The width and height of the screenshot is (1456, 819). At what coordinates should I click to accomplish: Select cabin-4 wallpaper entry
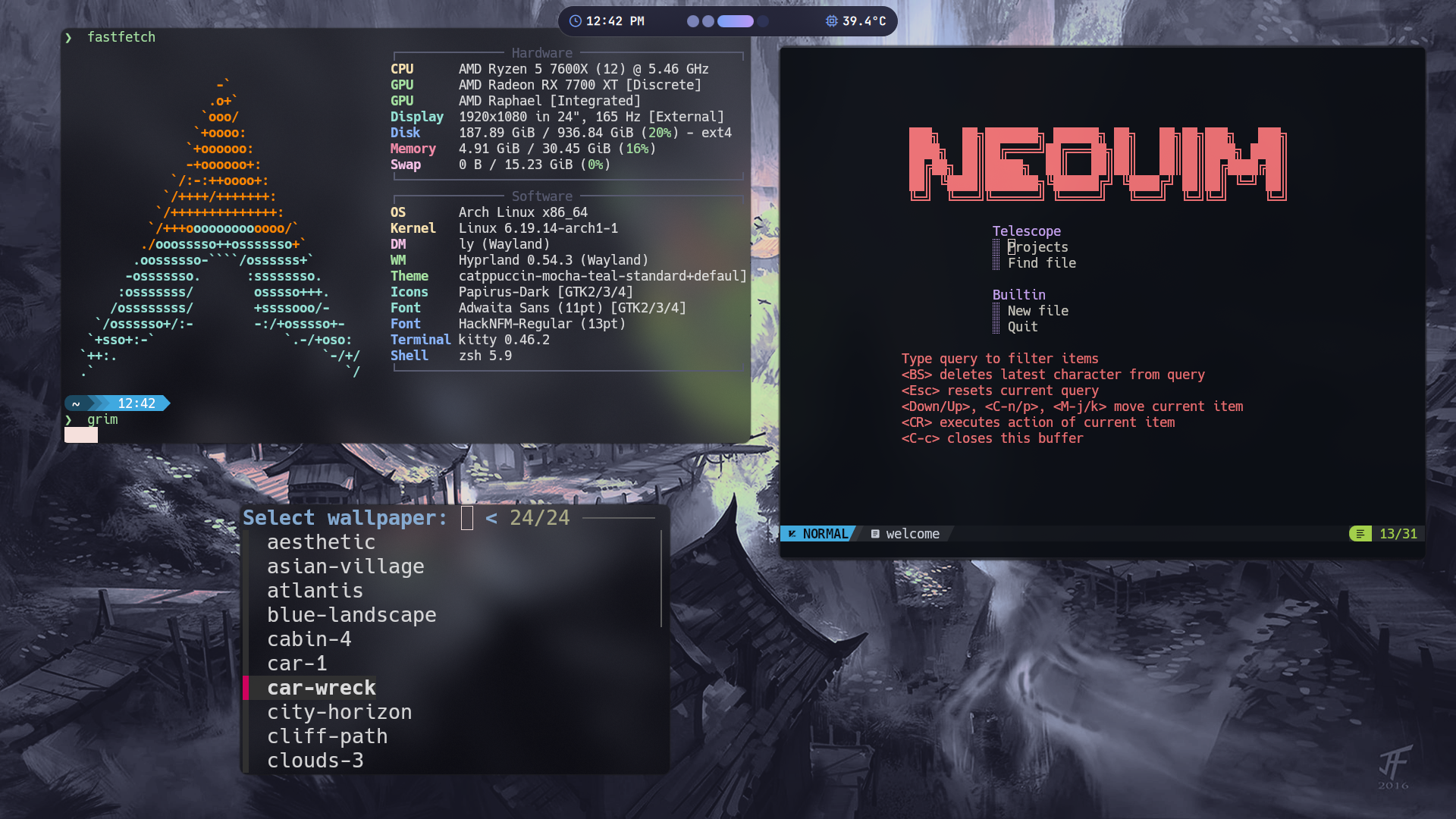[309, 639]
